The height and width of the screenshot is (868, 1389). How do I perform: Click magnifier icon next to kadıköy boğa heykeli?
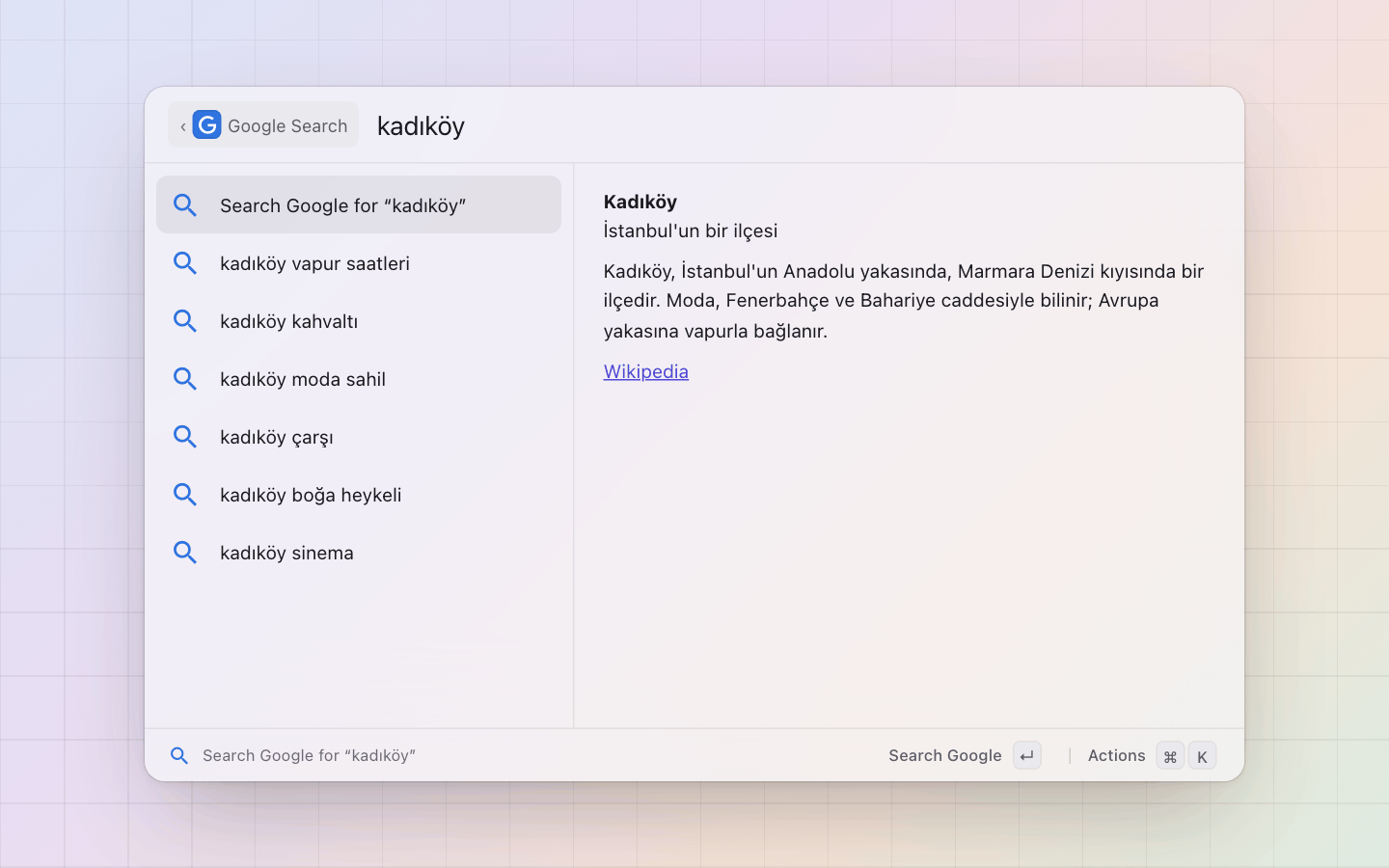(185, 495)
